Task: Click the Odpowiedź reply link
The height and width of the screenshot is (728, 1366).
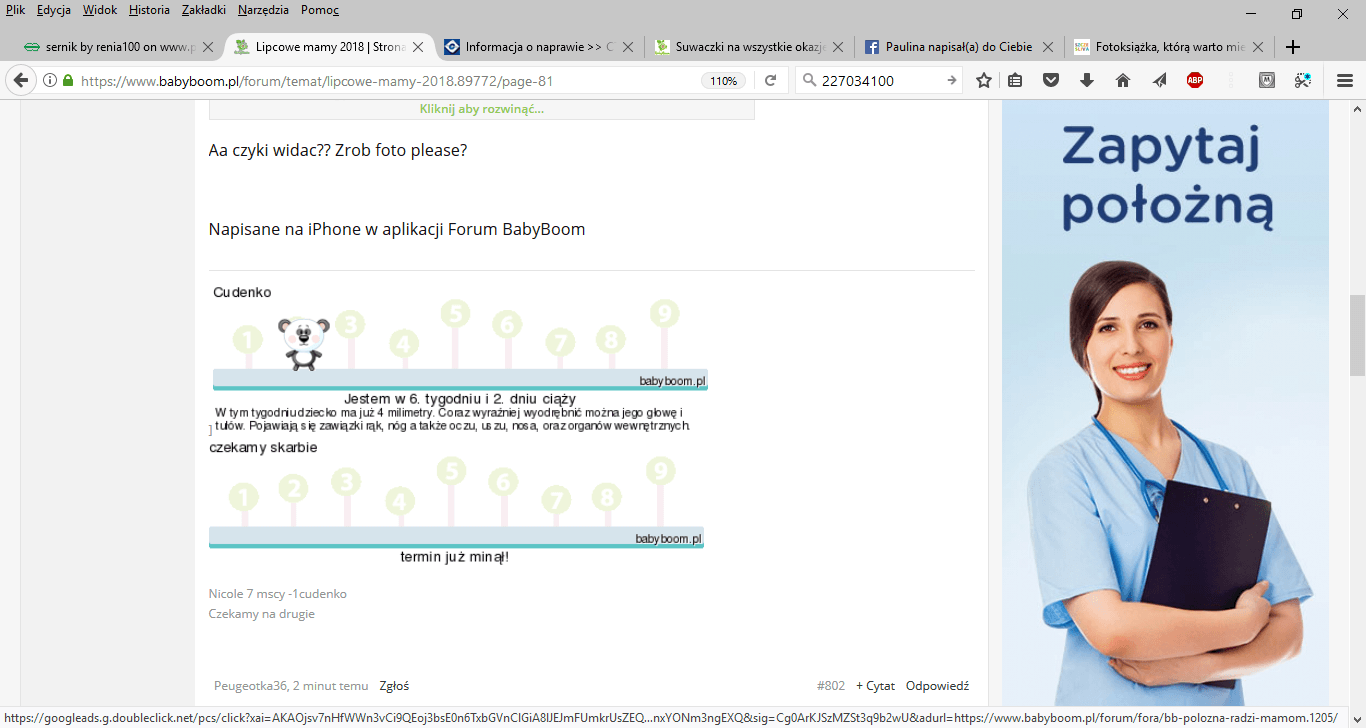Action: 937,686
